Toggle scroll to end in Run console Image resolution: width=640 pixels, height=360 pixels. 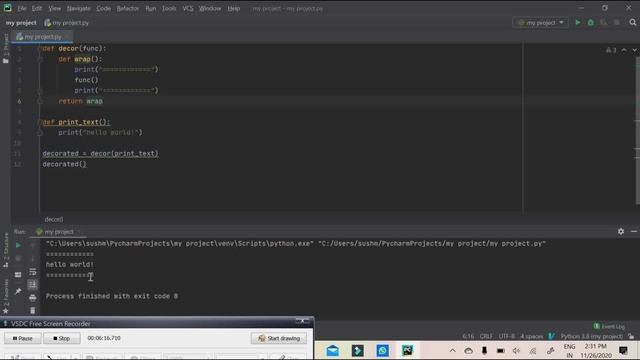point(33,284)
